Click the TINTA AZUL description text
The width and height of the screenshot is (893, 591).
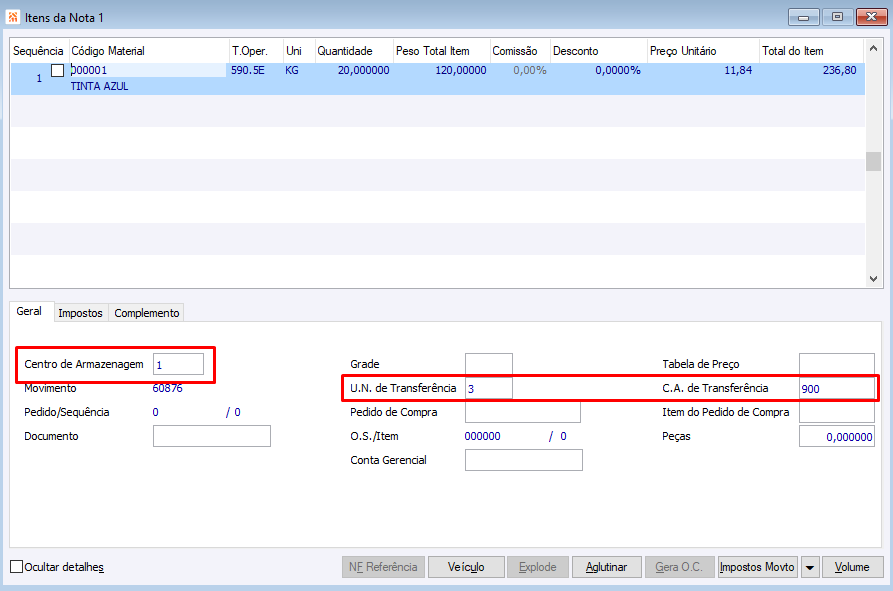pos(99,87)
